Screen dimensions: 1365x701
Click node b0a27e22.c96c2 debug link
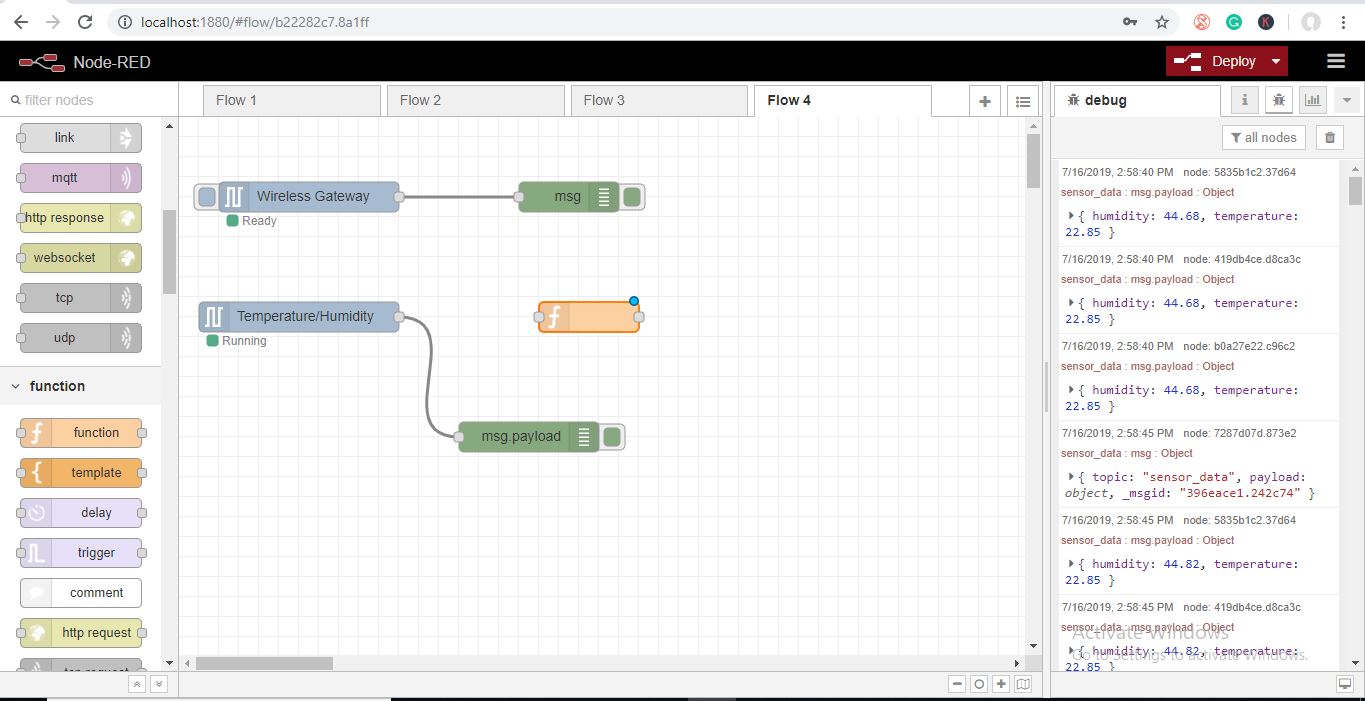tap(1239, 346)
